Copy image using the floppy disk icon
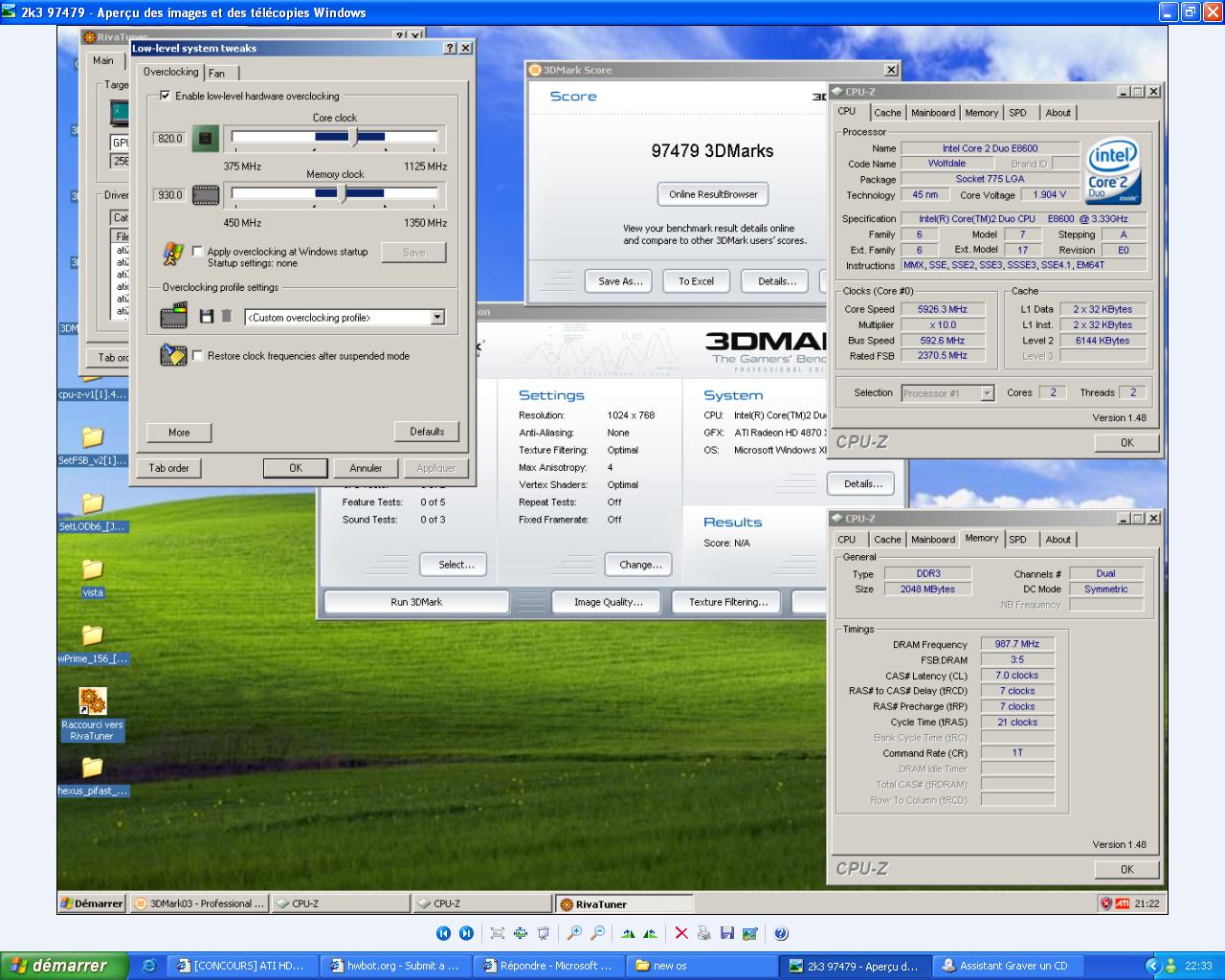The width and height of the screenshot is (1225, 980). [727, 933]
